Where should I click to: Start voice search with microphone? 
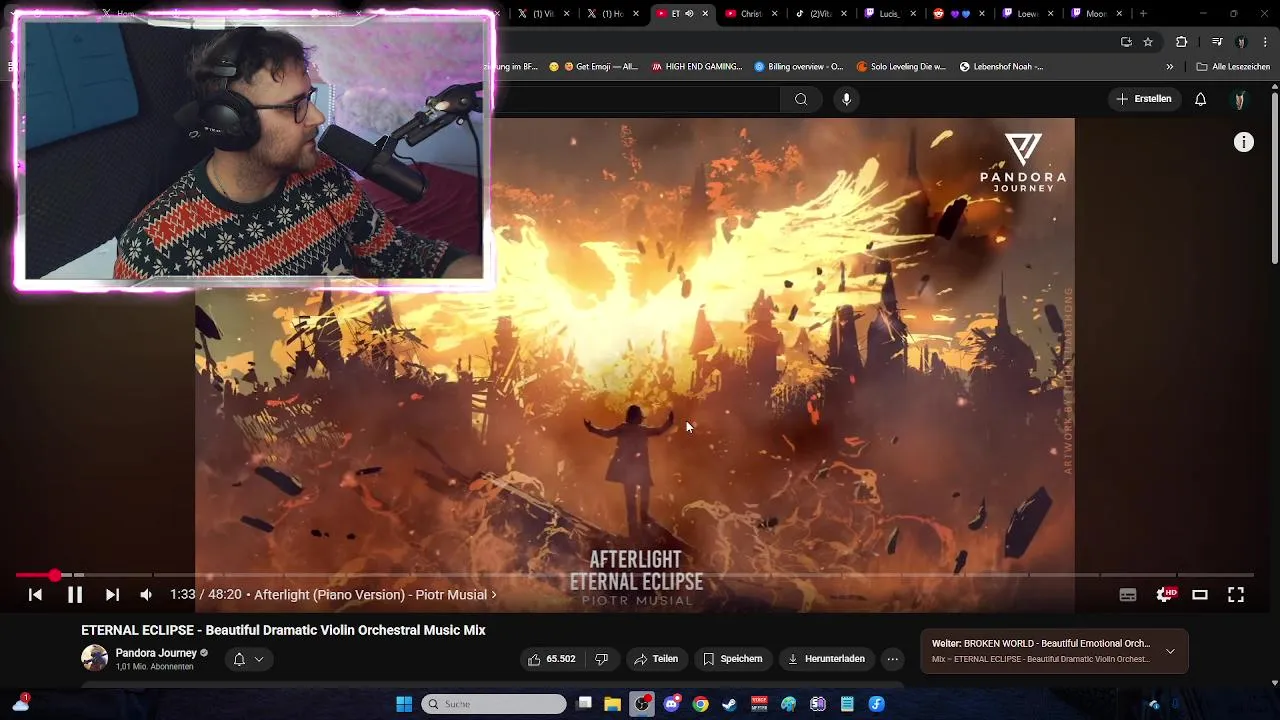(846, 99)
